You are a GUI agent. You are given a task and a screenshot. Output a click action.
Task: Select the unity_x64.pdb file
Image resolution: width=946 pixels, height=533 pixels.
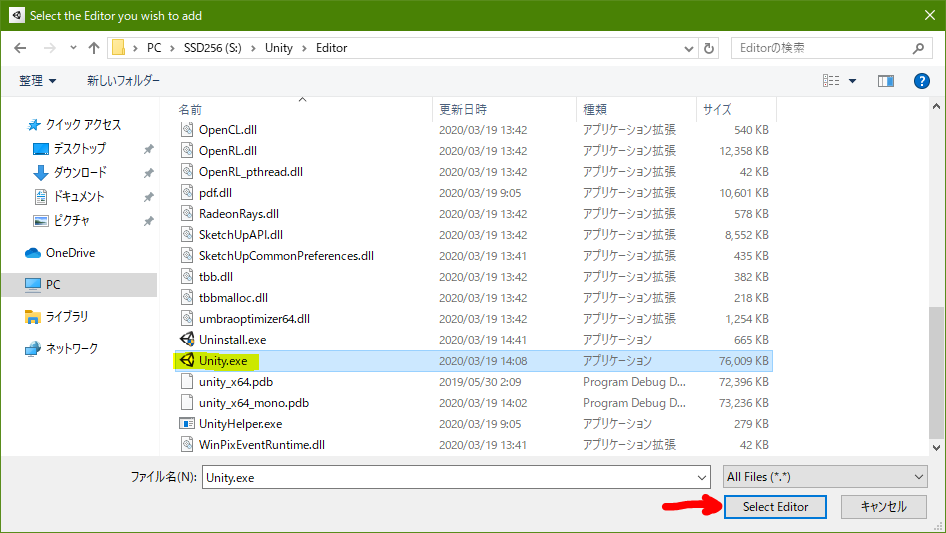pos(235,381)
